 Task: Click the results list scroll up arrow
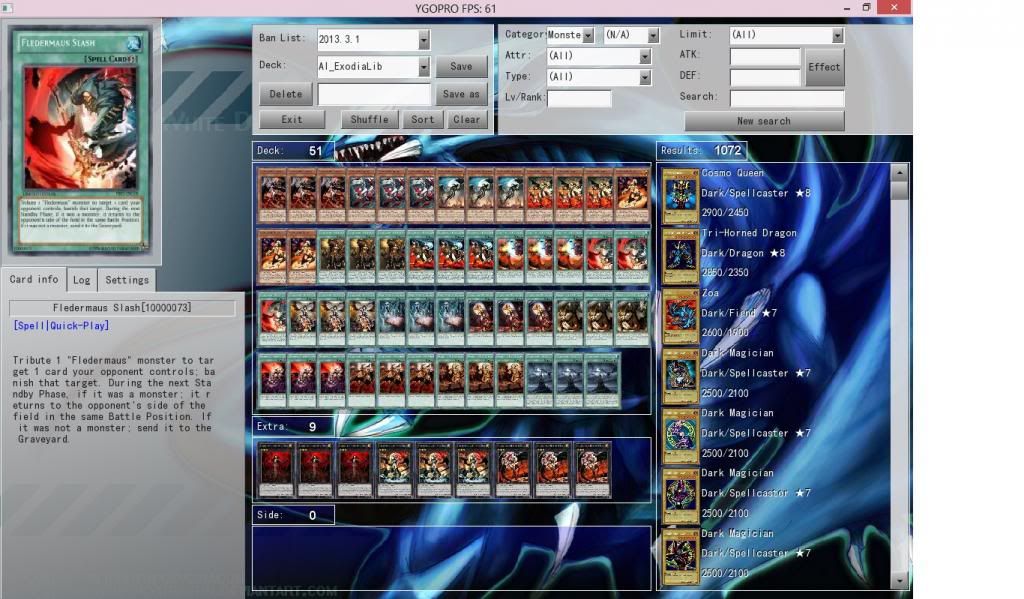[899, 172]
